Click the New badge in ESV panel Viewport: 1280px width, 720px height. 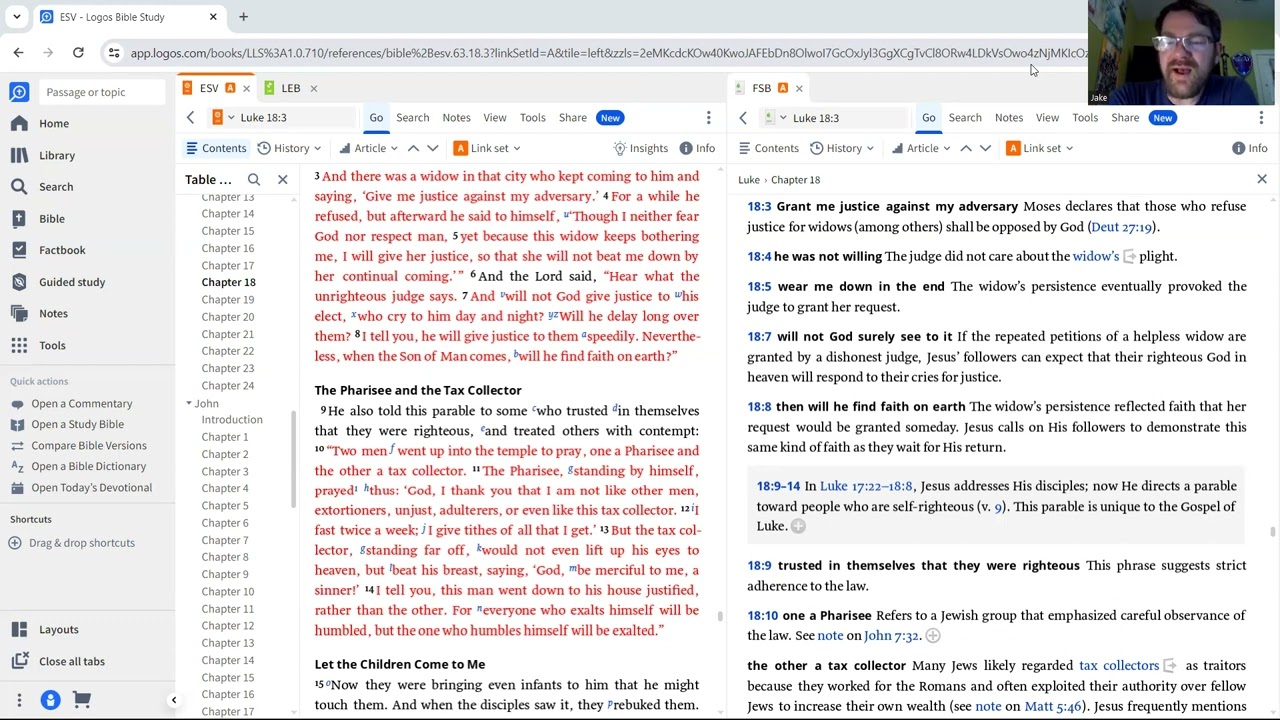click(610, 118)
